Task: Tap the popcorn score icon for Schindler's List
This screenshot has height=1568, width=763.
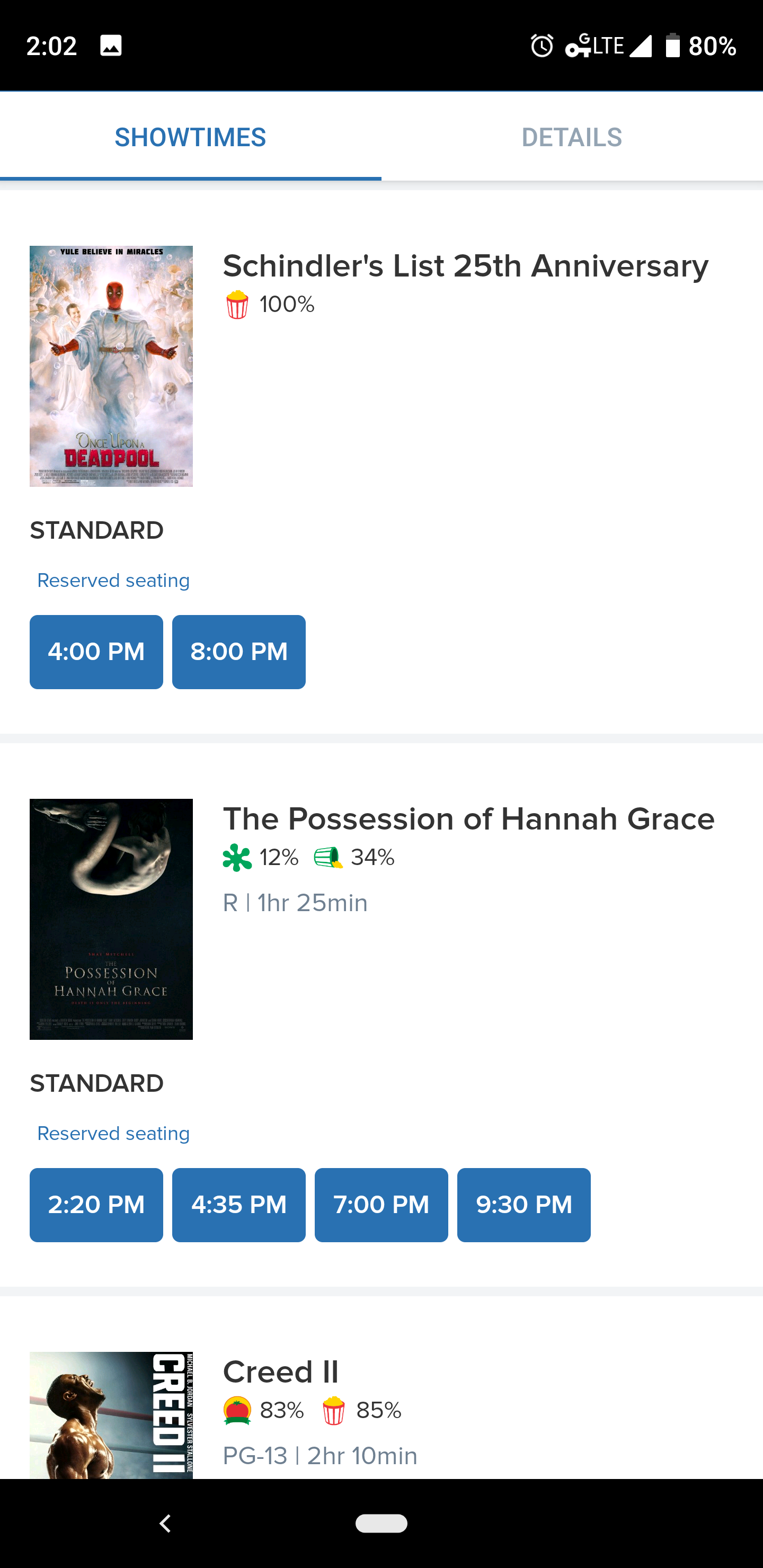Action: coord(237,305)
